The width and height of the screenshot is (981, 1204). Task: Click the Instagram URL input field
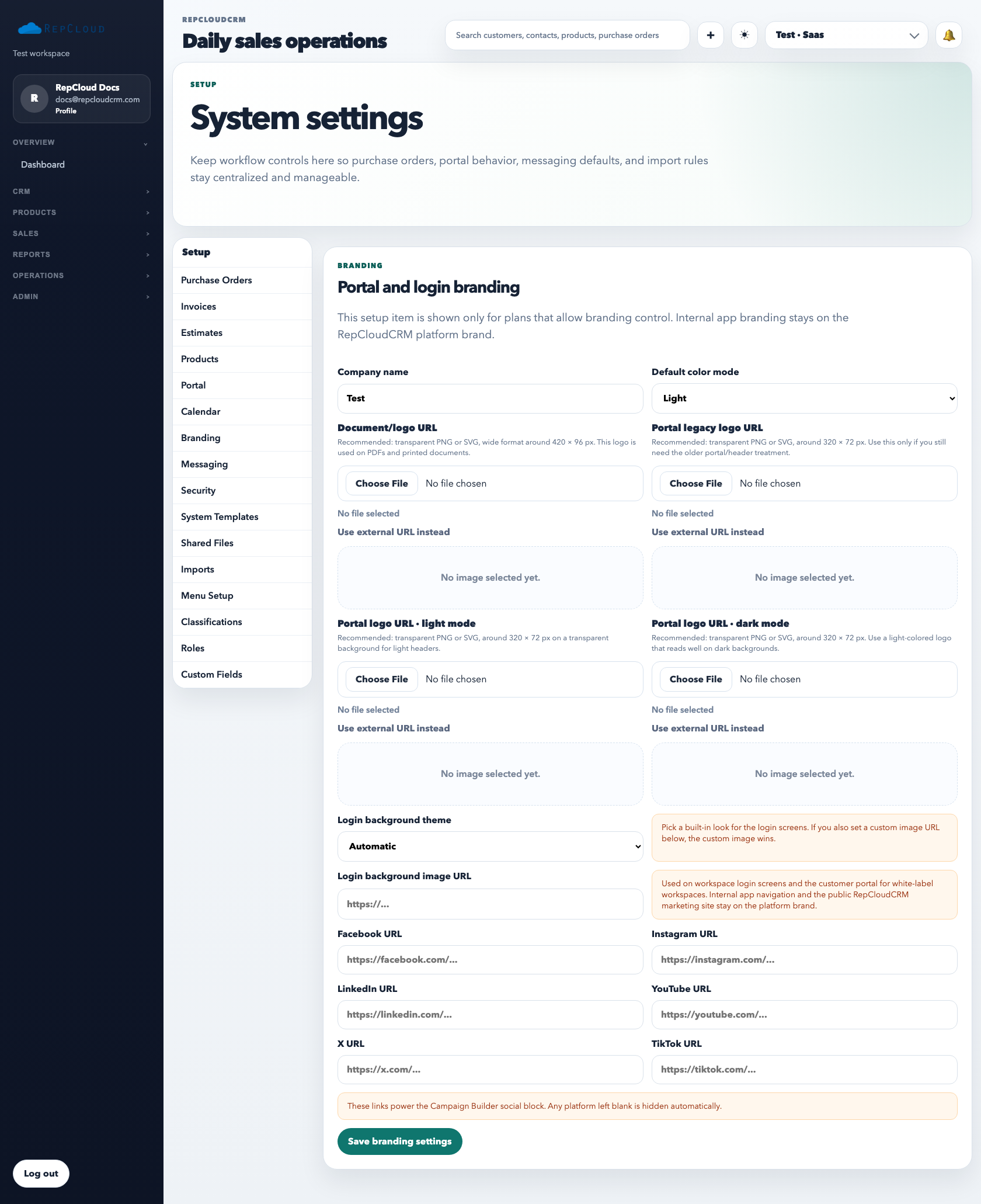click(804, 960)
